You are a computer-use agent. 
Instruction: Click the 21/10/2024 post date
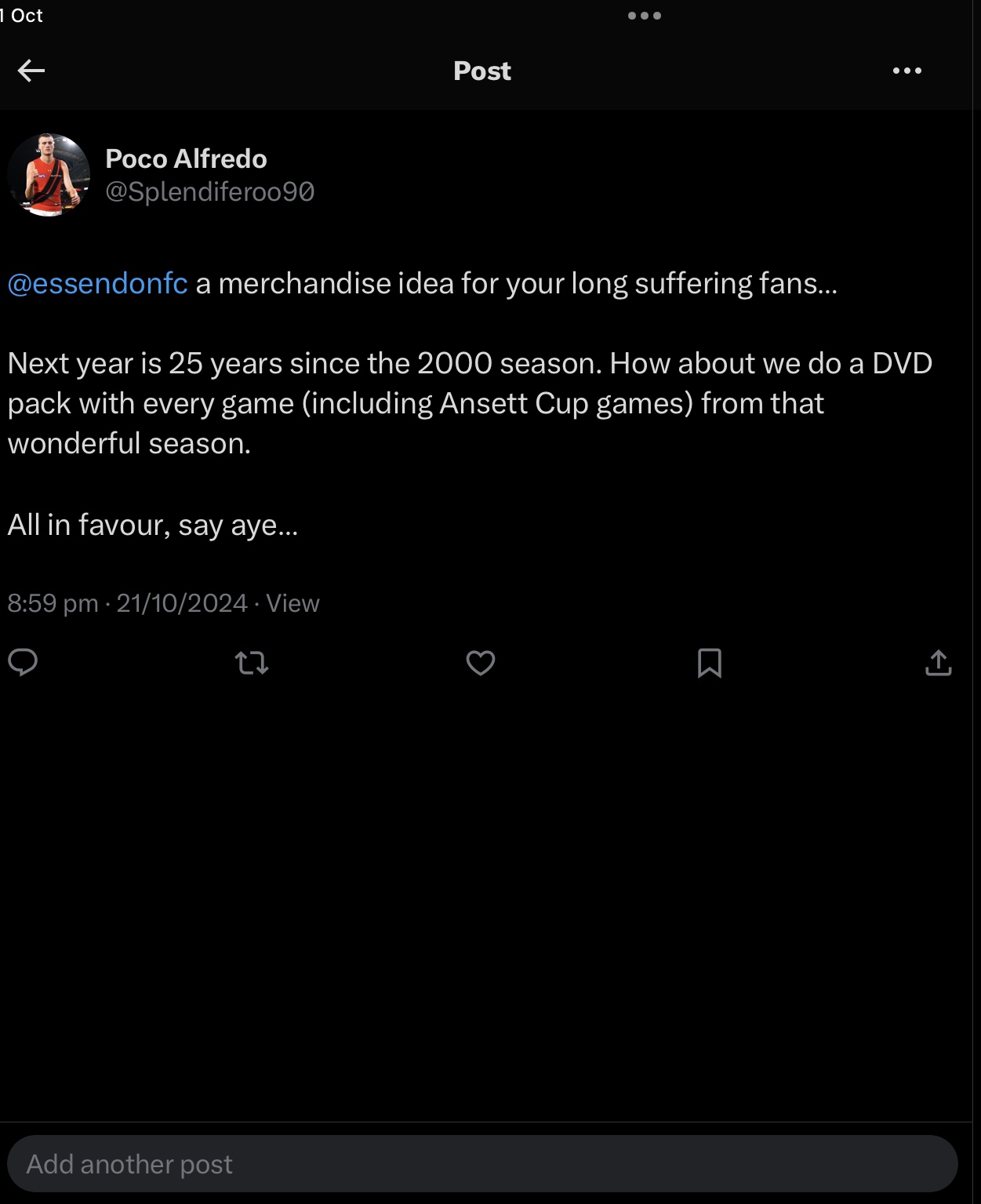tap(182, 603)
